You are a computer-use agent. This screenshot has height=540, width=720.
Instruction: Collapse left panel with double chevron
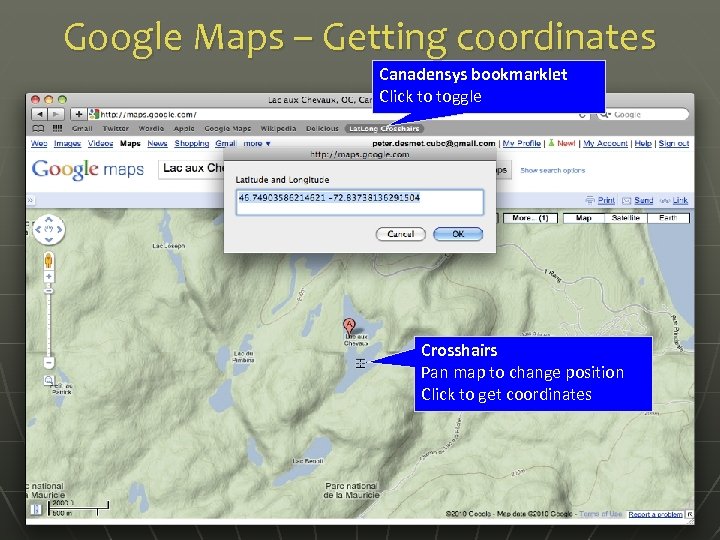point(30,200)
